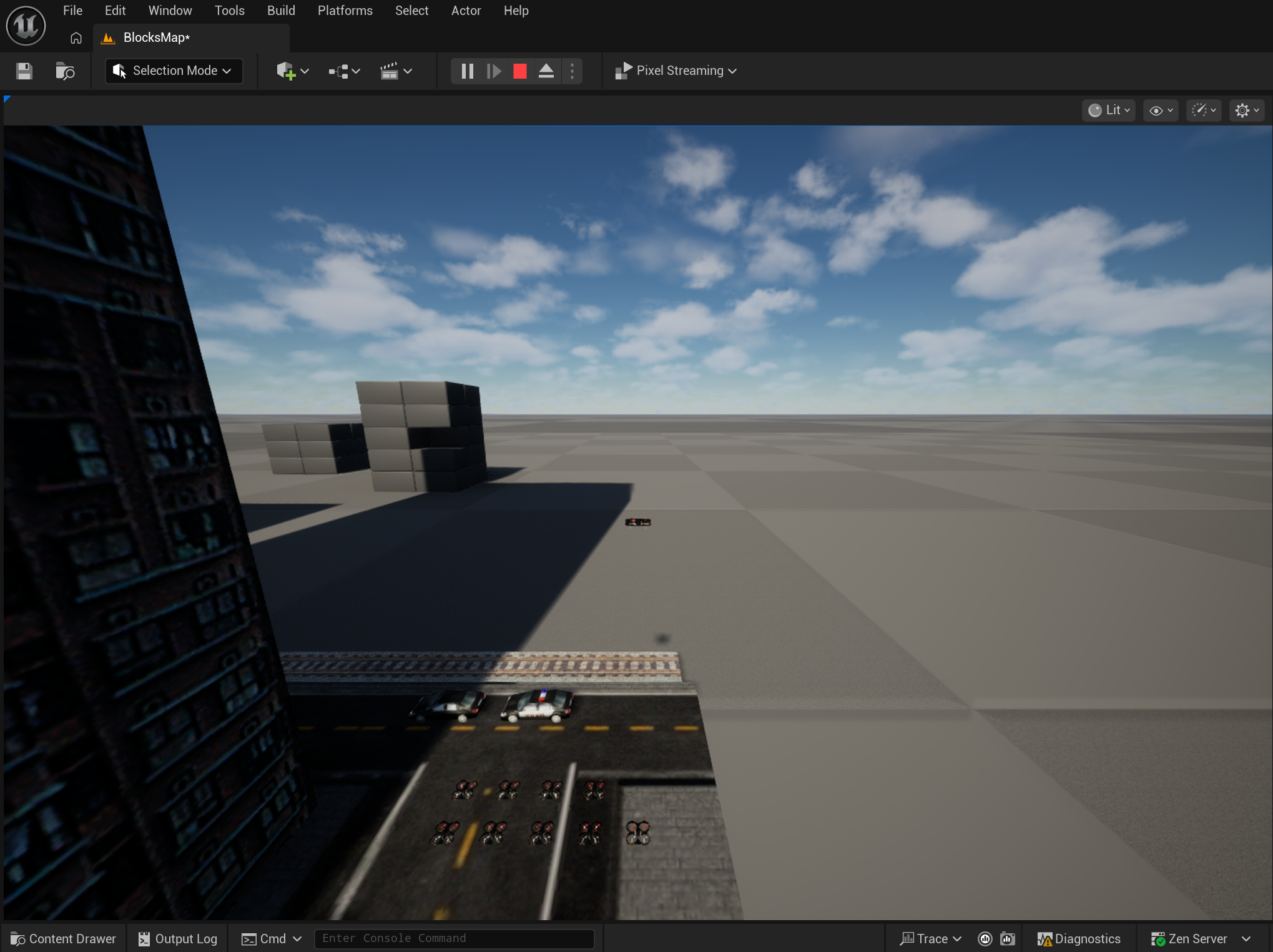
Task: Pause the running simulation
Action: pyautogui.click(x=467, y=71)
